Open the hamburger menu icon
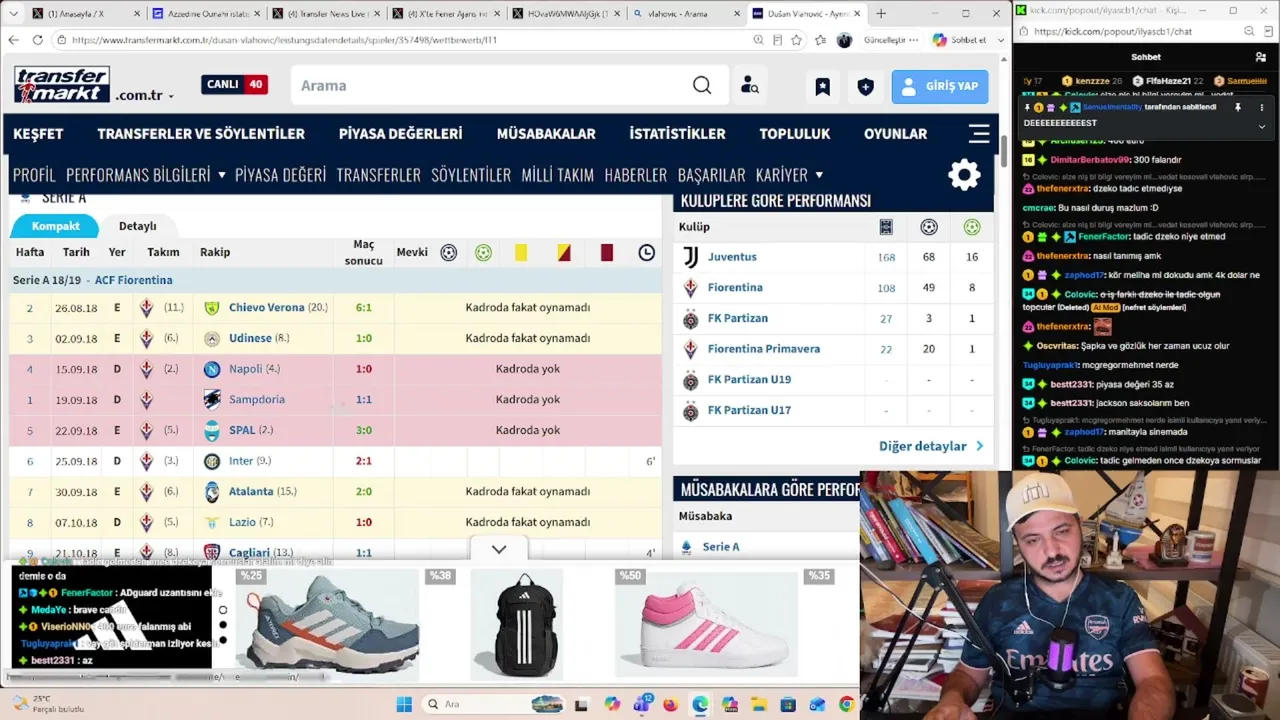 click(979, 133)
